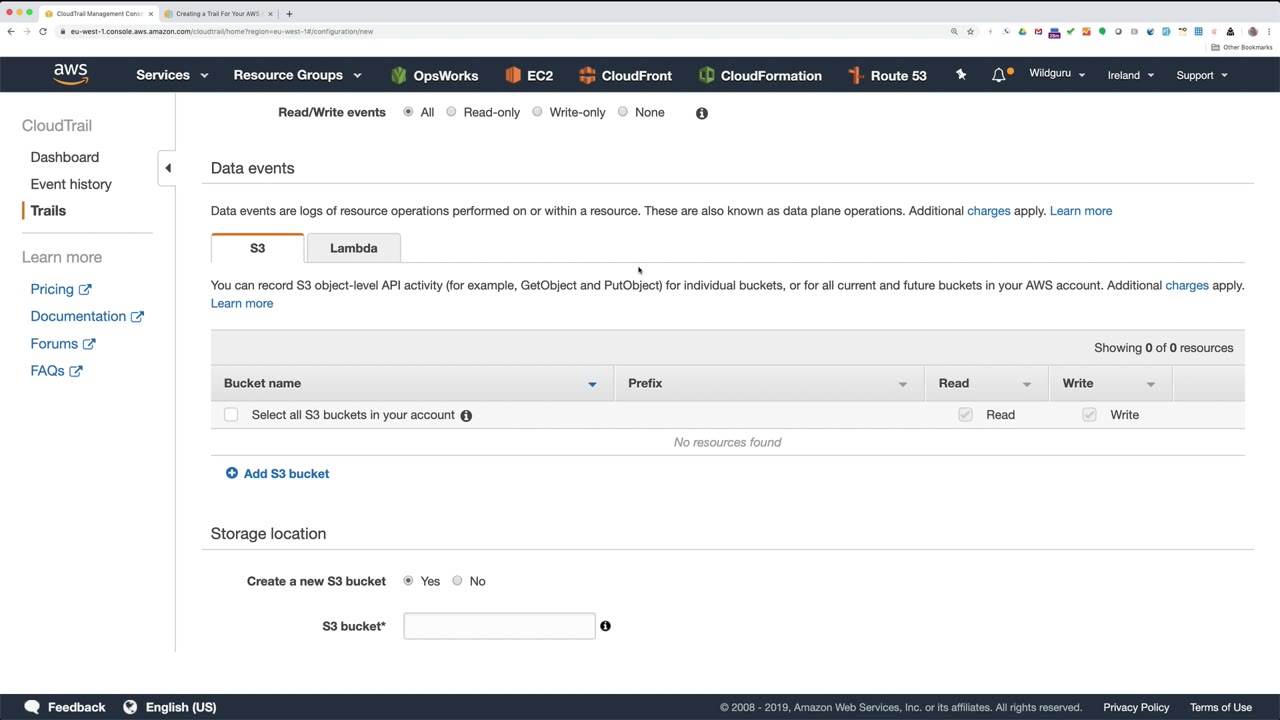
Task: Open the Privacy Policy link
Action: tap(1136, 707)
